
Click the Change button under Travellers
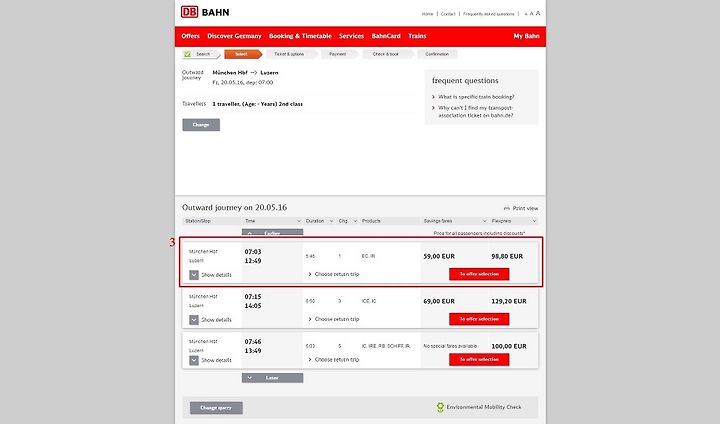201,125
